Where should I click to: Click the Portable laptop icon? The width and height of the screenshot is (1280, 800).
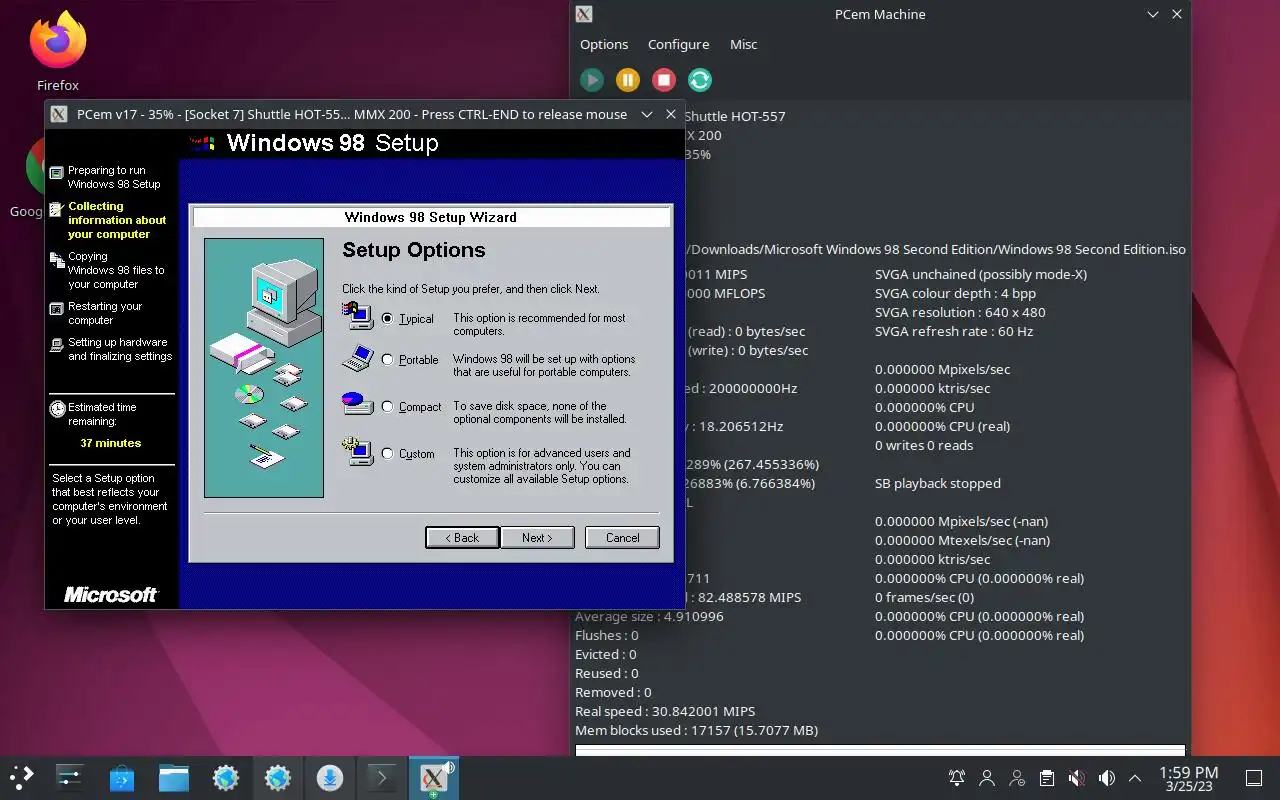(x=357, y=358)
